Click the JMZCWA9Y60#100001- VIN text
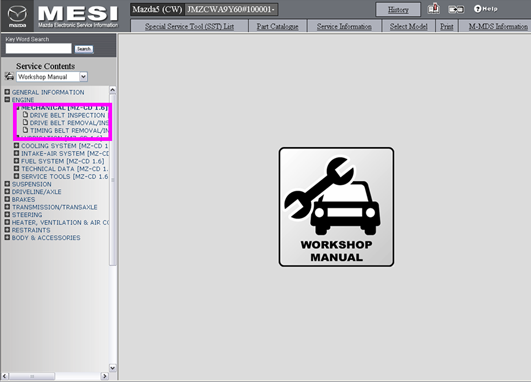 [231, 9]
